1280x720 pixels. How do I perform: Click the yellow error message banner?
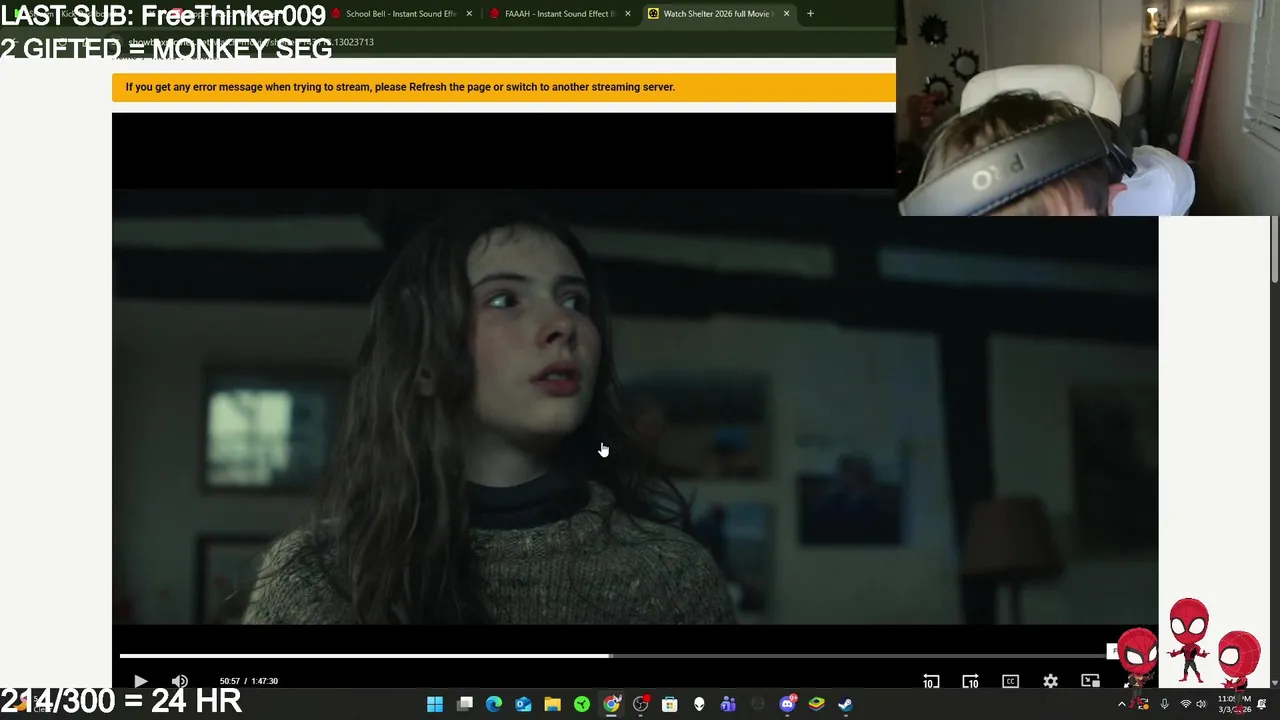[504, 87]
